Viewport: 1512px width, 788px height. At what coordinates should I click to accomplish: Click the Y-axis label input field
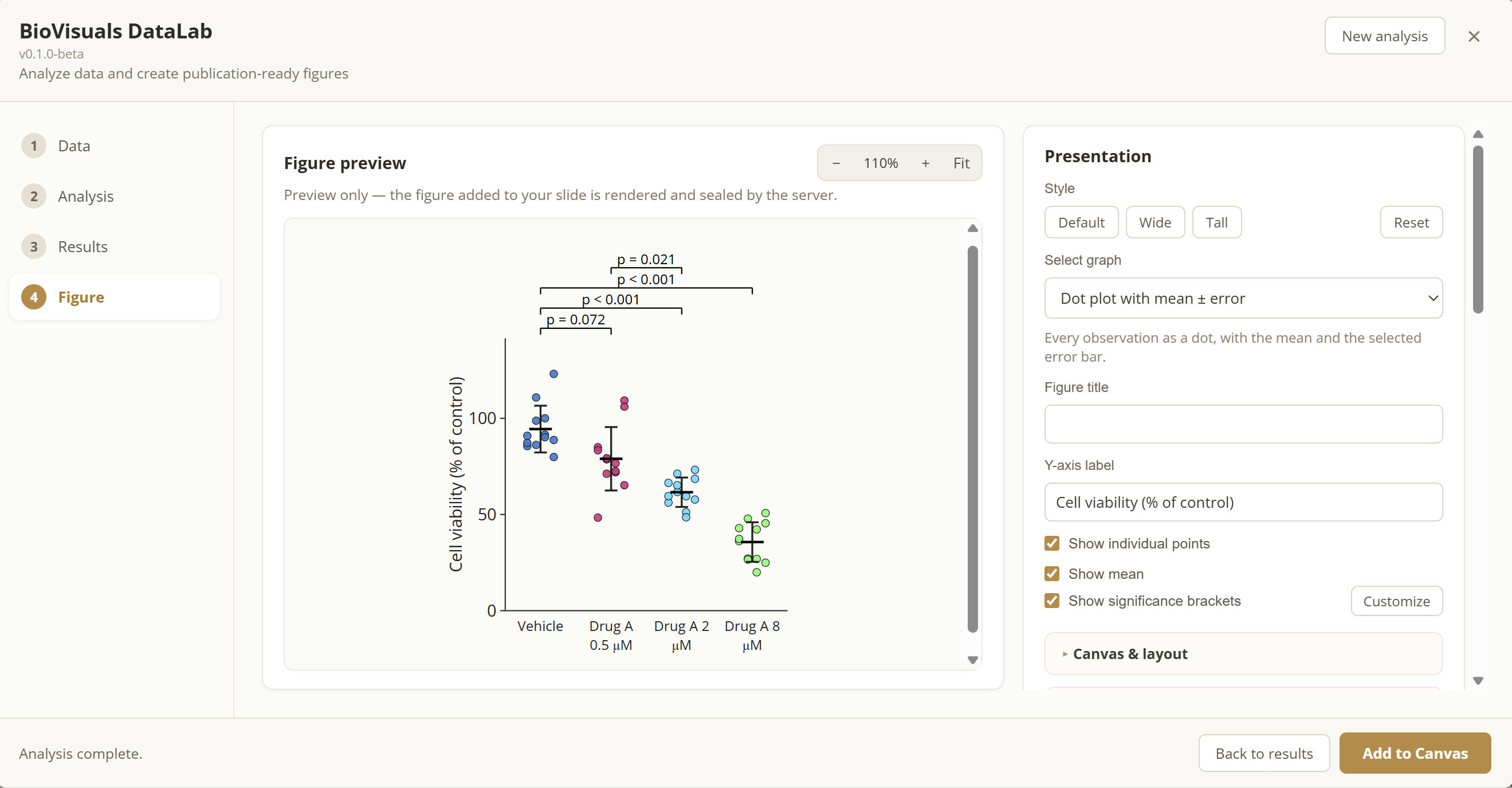pos(1243,502)
